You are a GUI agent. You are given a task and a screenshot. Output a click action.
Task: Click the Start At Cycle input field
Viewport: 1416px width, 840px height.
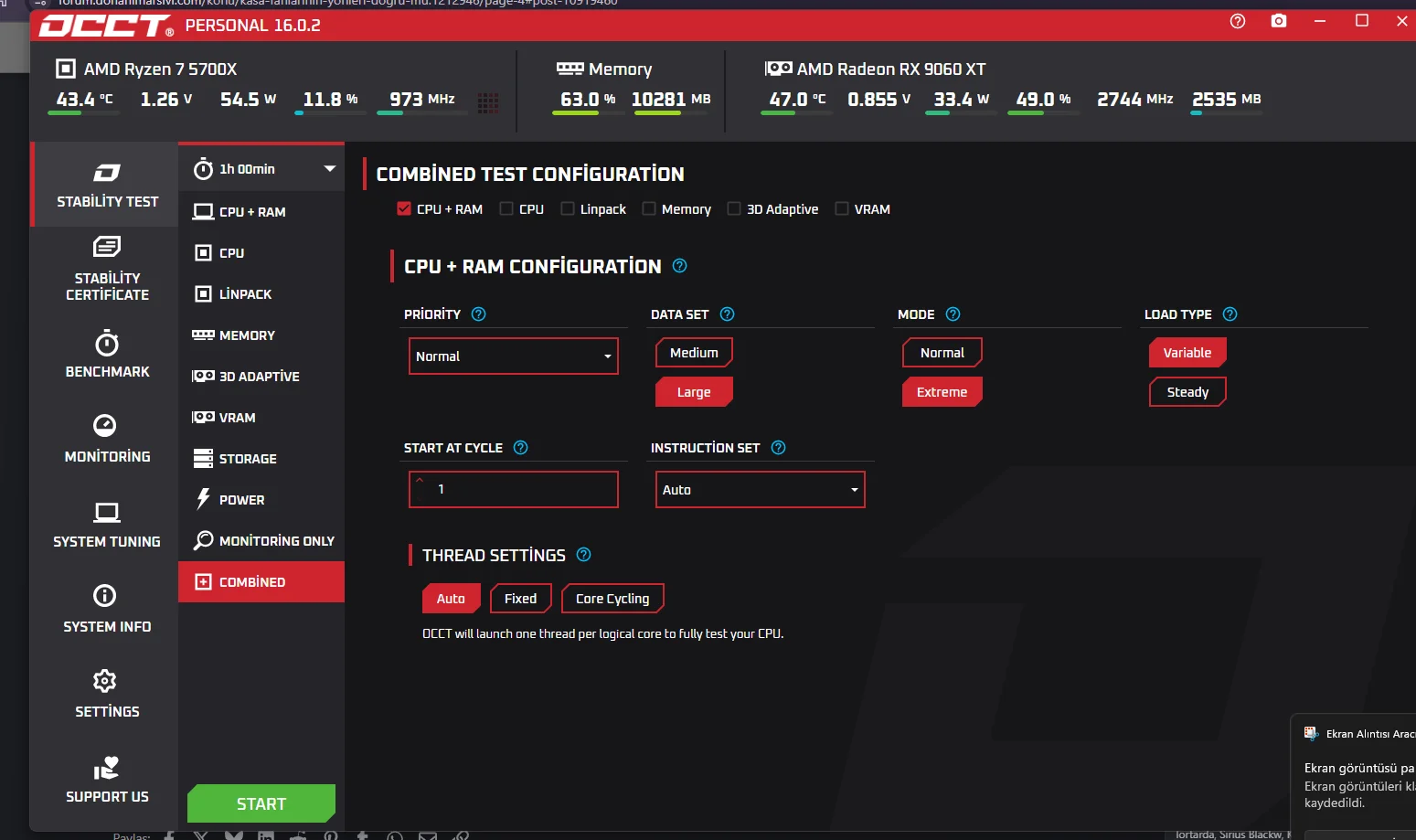point(514,490)
